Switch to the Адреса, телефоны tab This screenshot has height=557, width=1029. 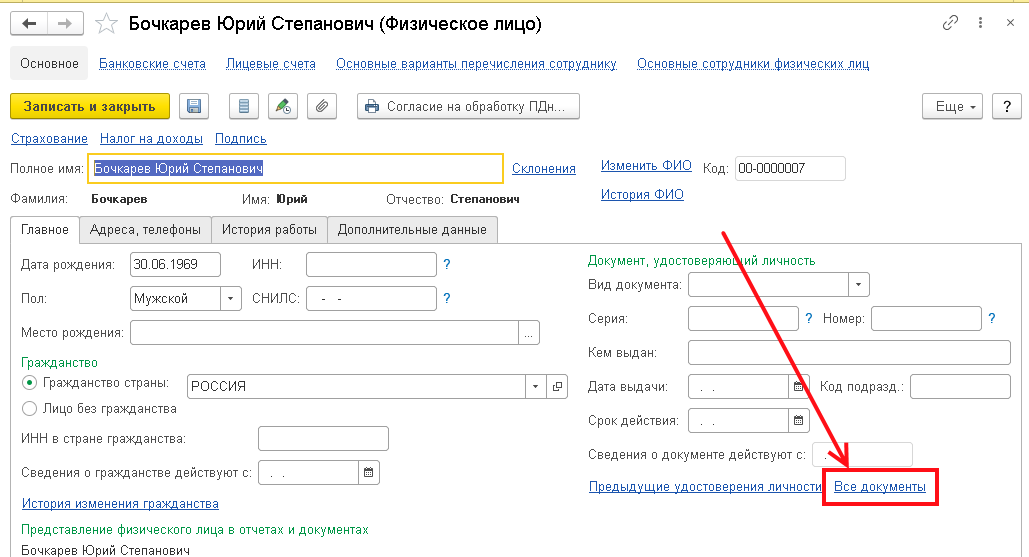[x=145, y=230]
